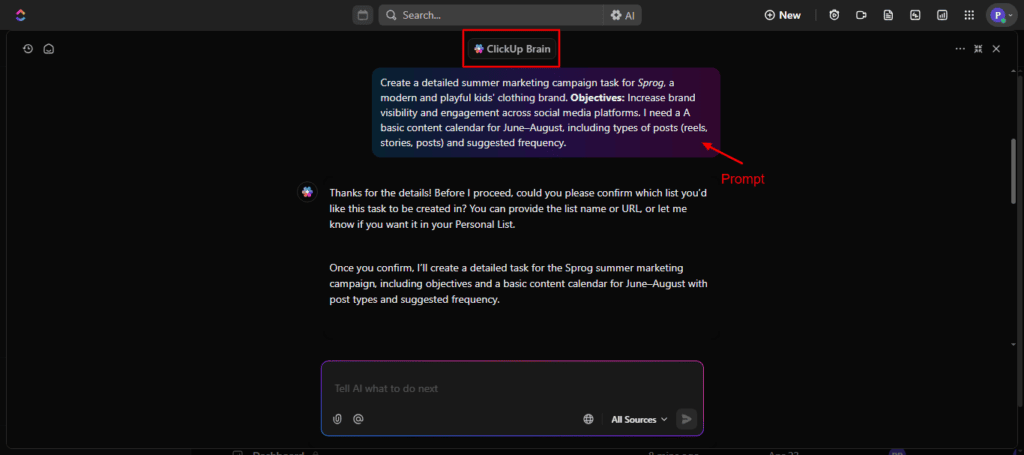The image size is (1024, 455).
Task: Click the 'Once you confirm' response paragraph
Action: (518, 284)
